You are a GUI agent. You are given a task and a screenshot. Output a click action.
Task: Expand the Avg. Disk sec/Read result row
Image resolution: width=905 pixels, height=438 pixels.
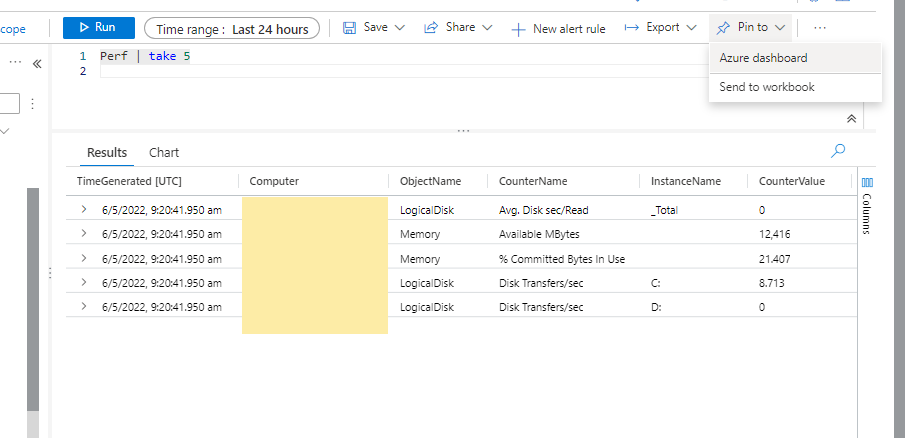(84, 210)
